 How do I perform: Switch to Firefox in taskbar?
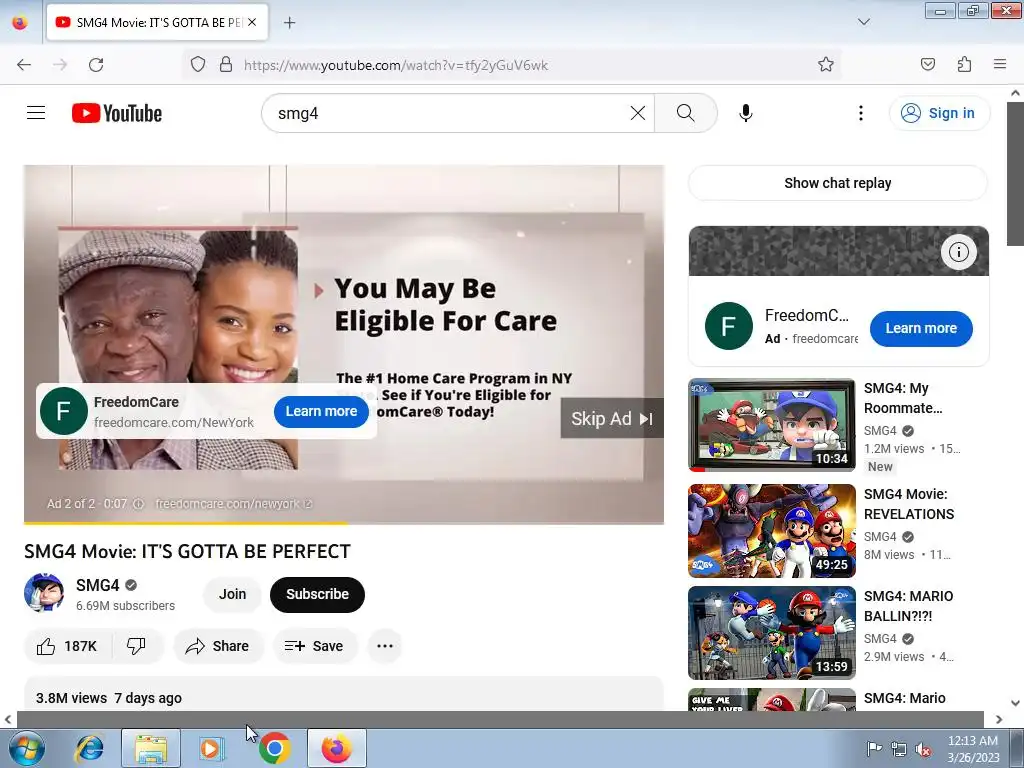tap(337, 748)
